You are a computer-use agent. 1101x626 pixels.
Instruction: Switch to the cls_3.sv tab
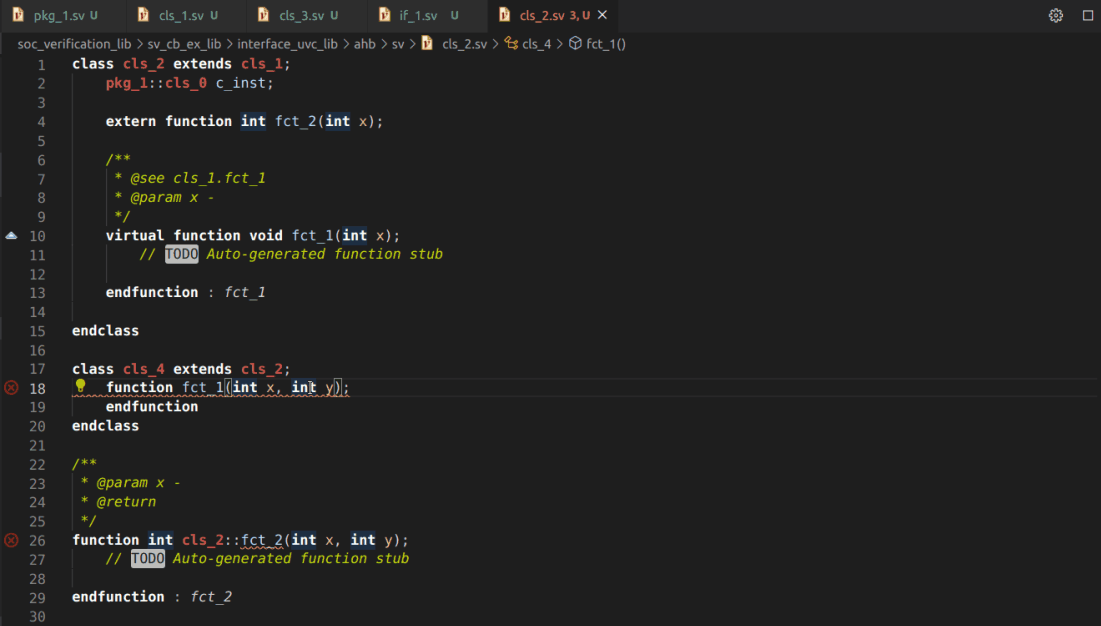[300, 15]
